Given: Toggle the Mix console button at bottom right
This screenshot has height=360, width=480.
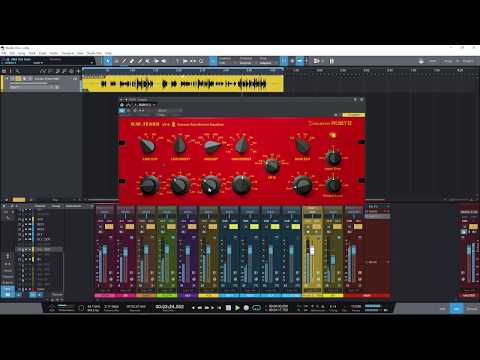Looking at the screenshot, I should (457, 309).
